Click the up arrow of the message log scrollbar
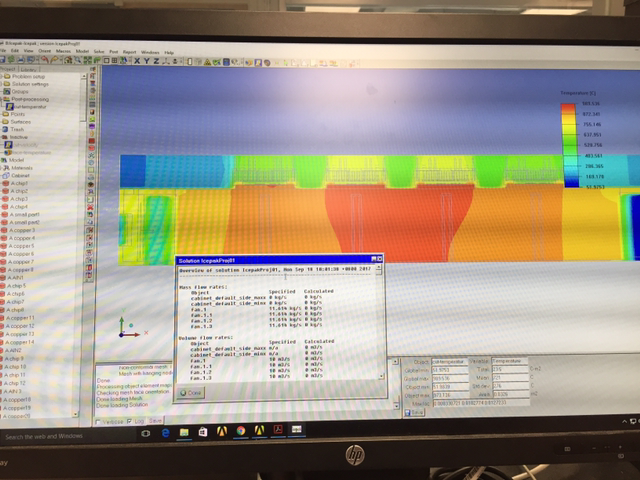Image resolution: width=640 pixels, height=480 pixels. pos(395,362)
